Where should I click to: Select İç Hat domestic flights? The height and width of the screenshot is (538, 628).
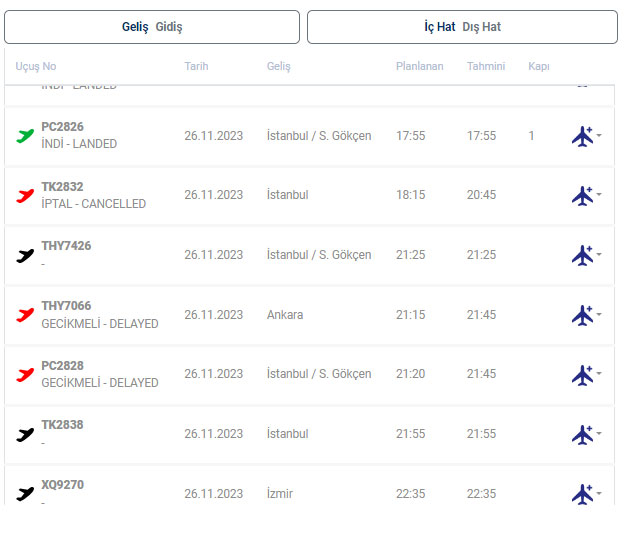tap(439, 27)
